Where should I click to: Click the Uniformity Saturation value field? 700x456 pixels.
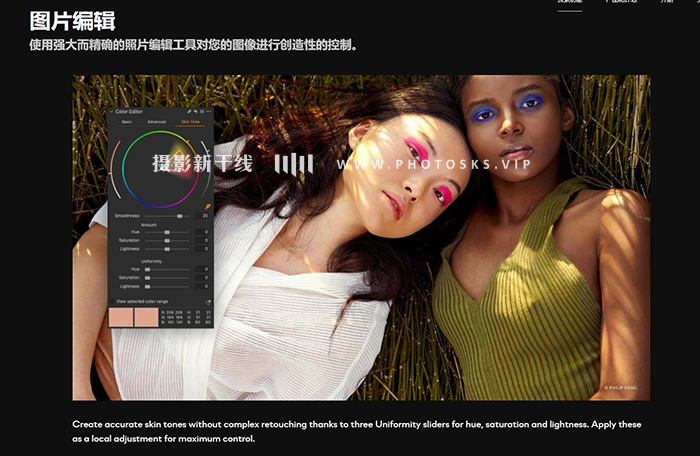pos(202,277)
